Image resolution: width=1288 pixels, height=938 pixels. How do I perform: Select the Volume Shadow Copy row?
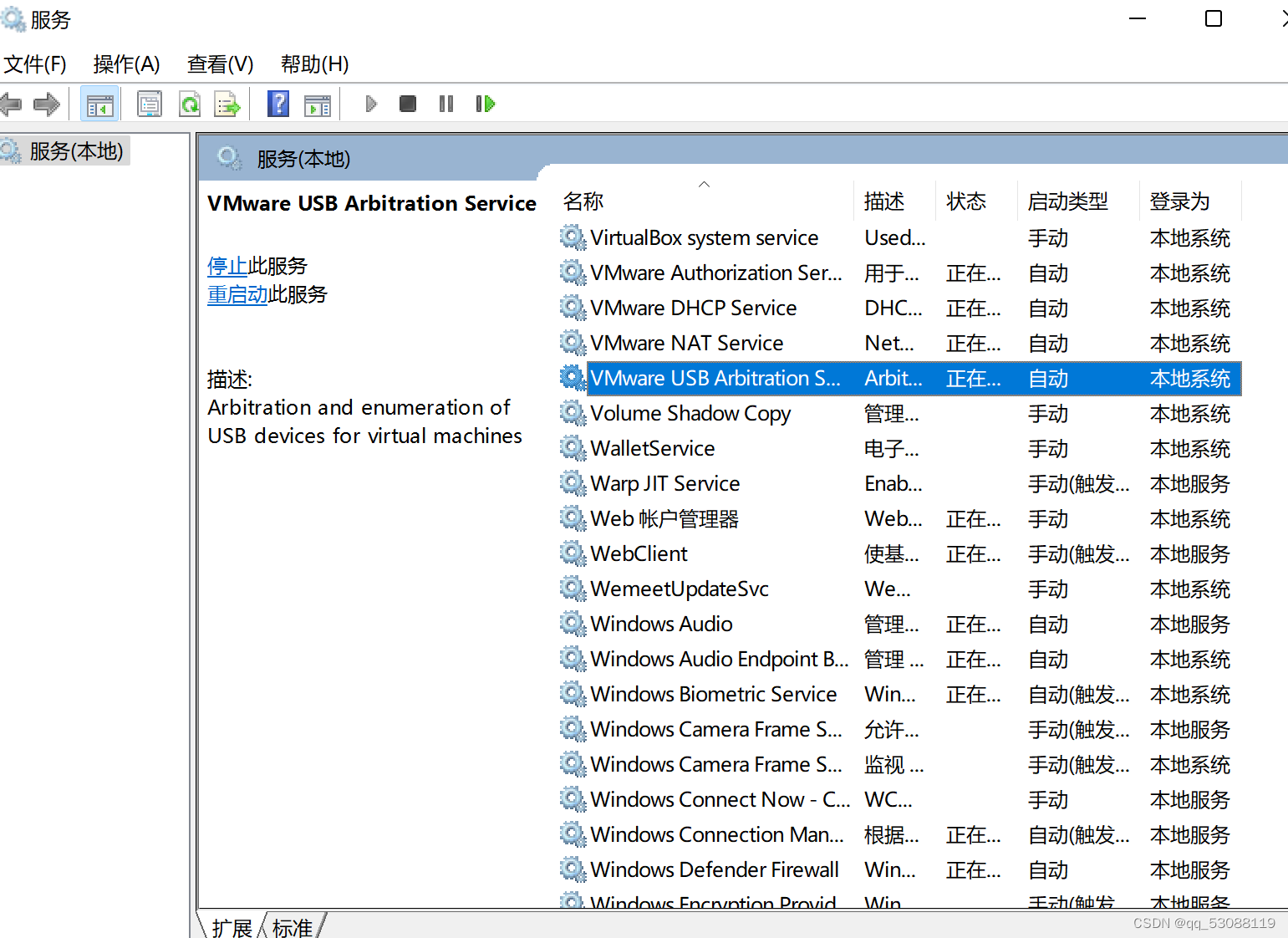[x=900, y=414]
